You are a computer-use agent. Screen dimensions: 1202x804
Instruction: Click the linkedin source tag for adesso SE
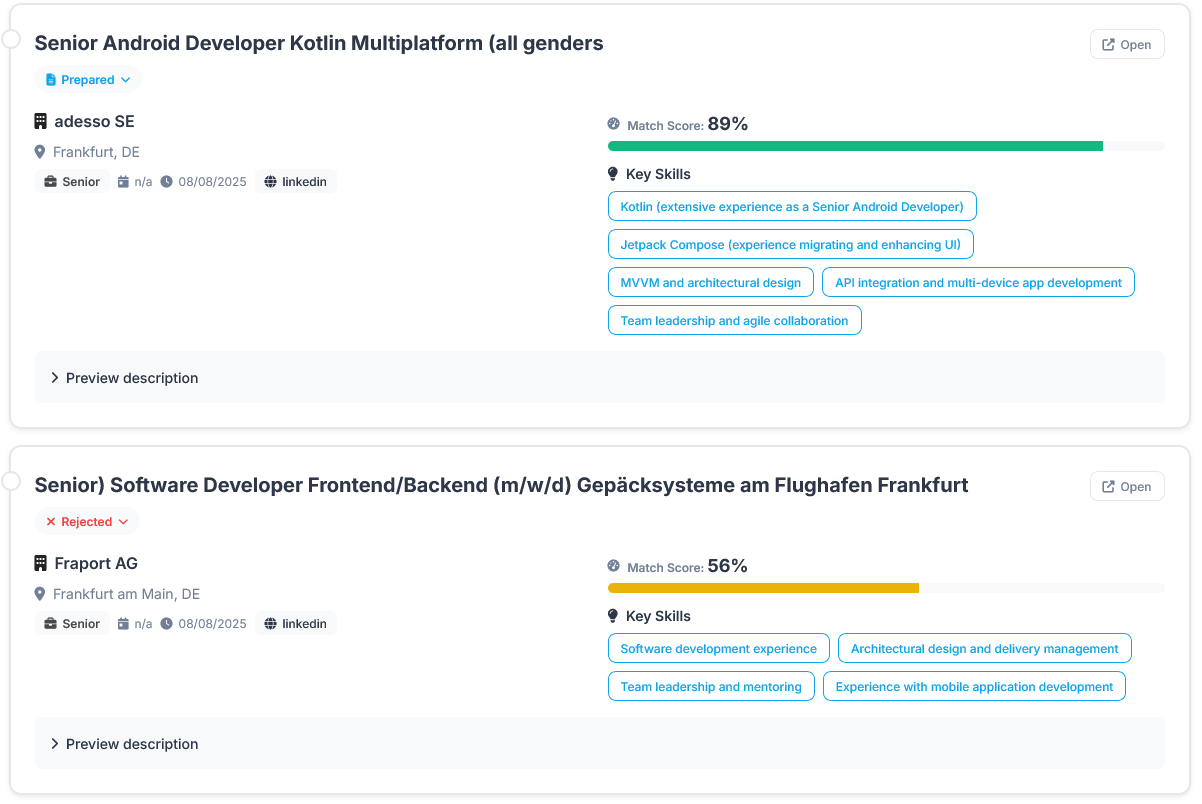coord(296,182)
